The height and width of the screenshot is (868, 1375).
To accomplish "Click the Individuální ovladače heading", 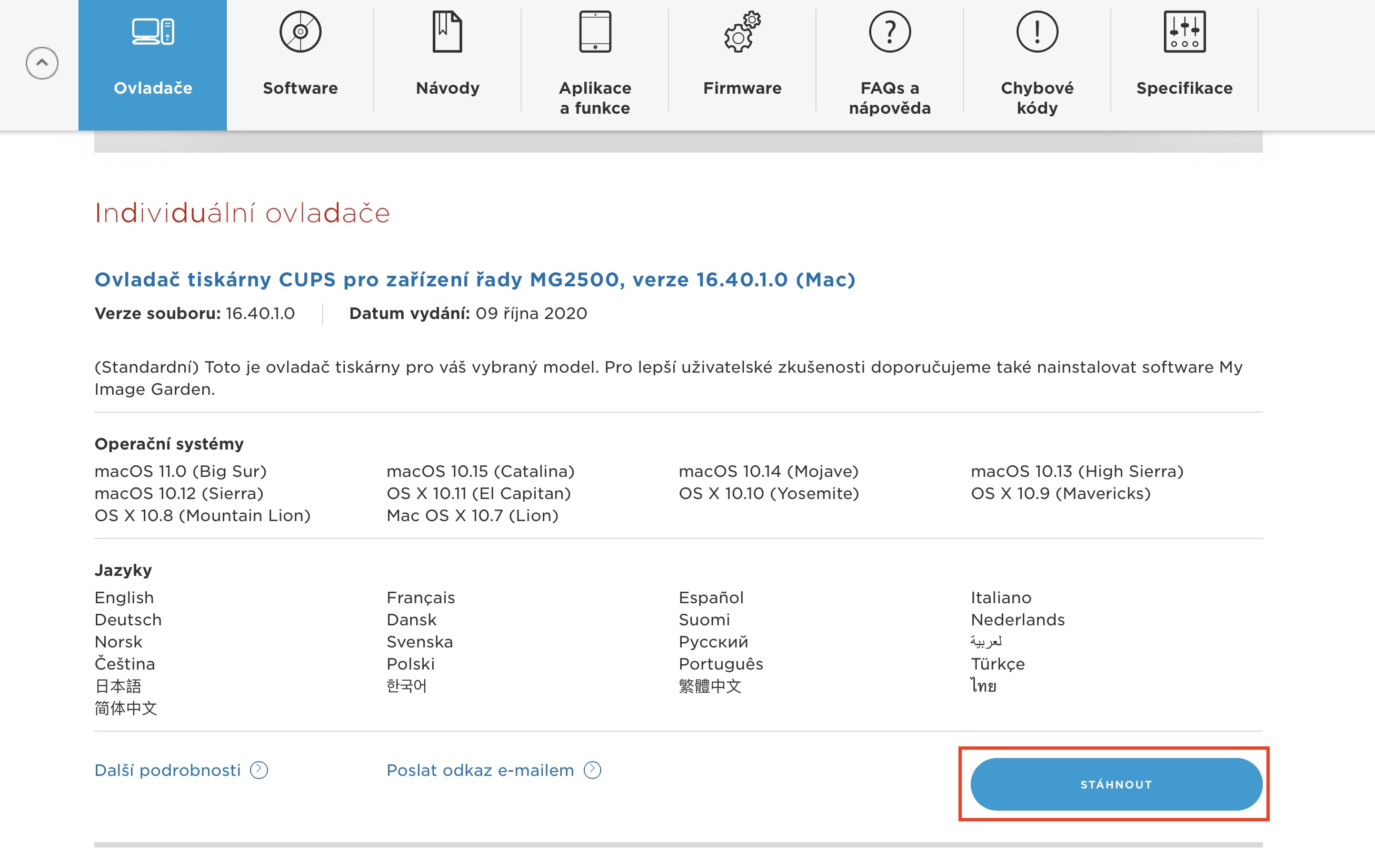I will click(242, 213).
